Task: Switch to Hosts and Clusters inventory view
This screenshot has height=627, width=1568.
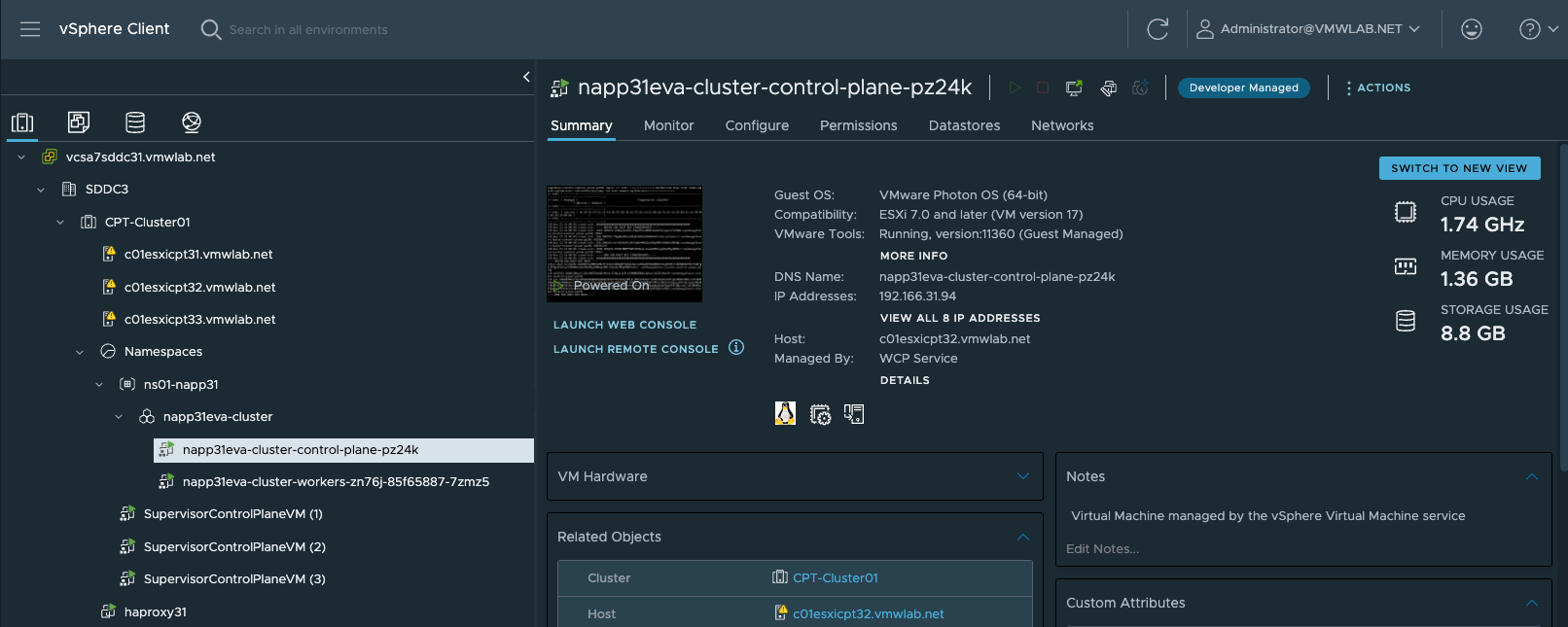Action: (22, 122)
